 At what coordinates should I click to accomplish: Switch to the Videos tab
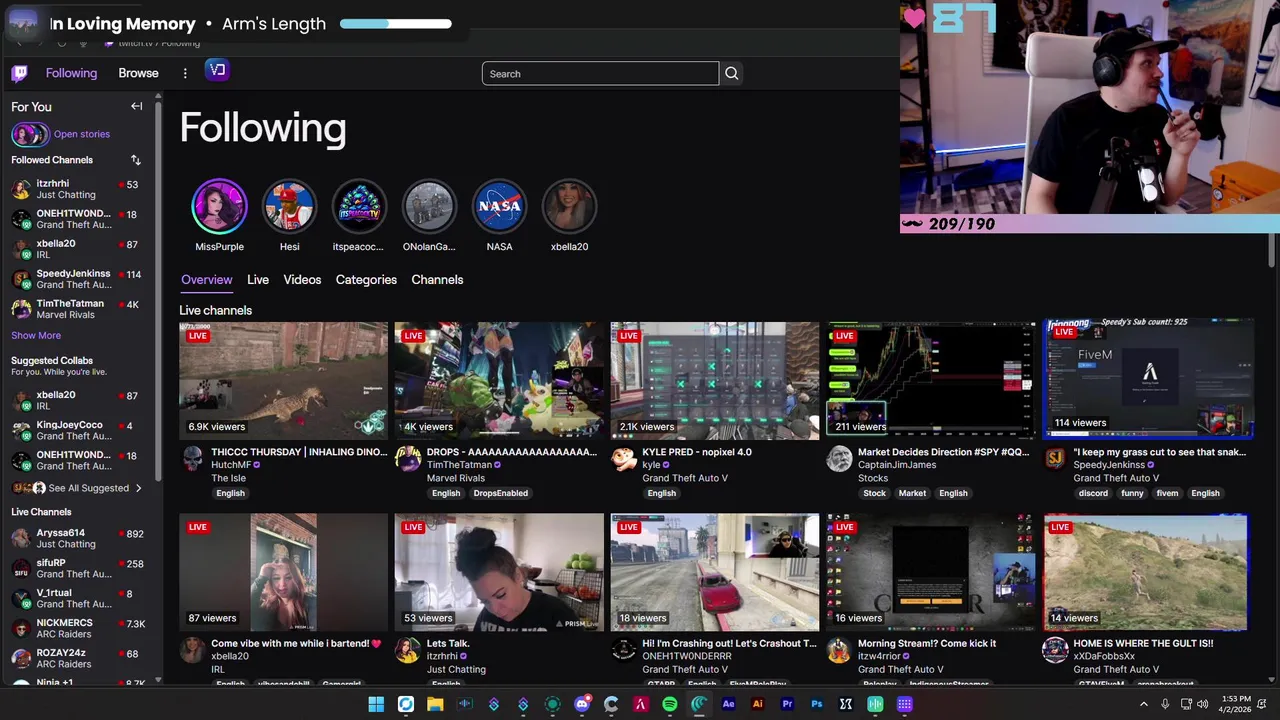tap(302, 280)
